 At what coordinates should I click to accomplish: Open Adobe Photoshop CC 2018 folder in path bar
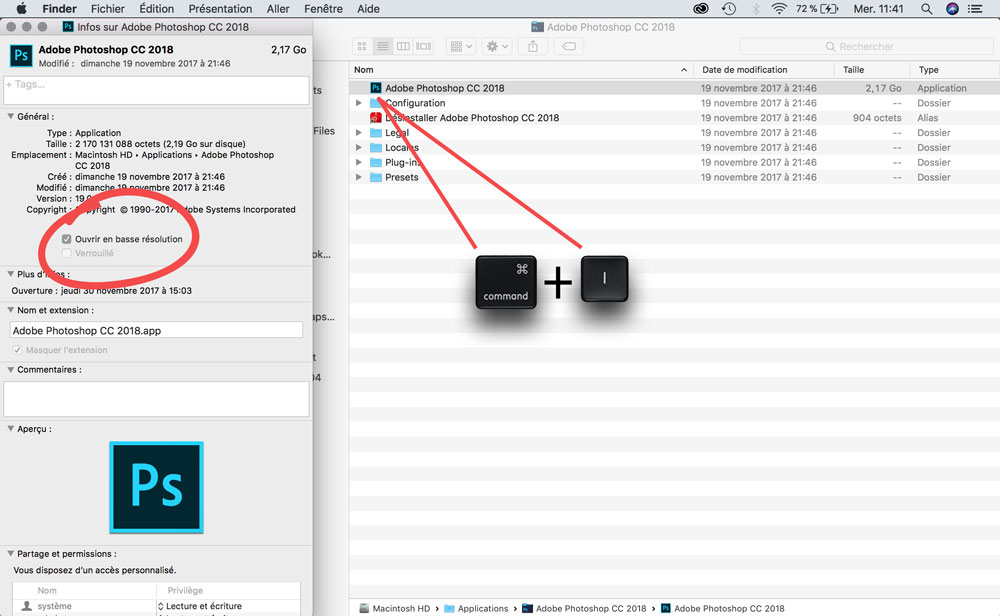[x=584, y=608]
